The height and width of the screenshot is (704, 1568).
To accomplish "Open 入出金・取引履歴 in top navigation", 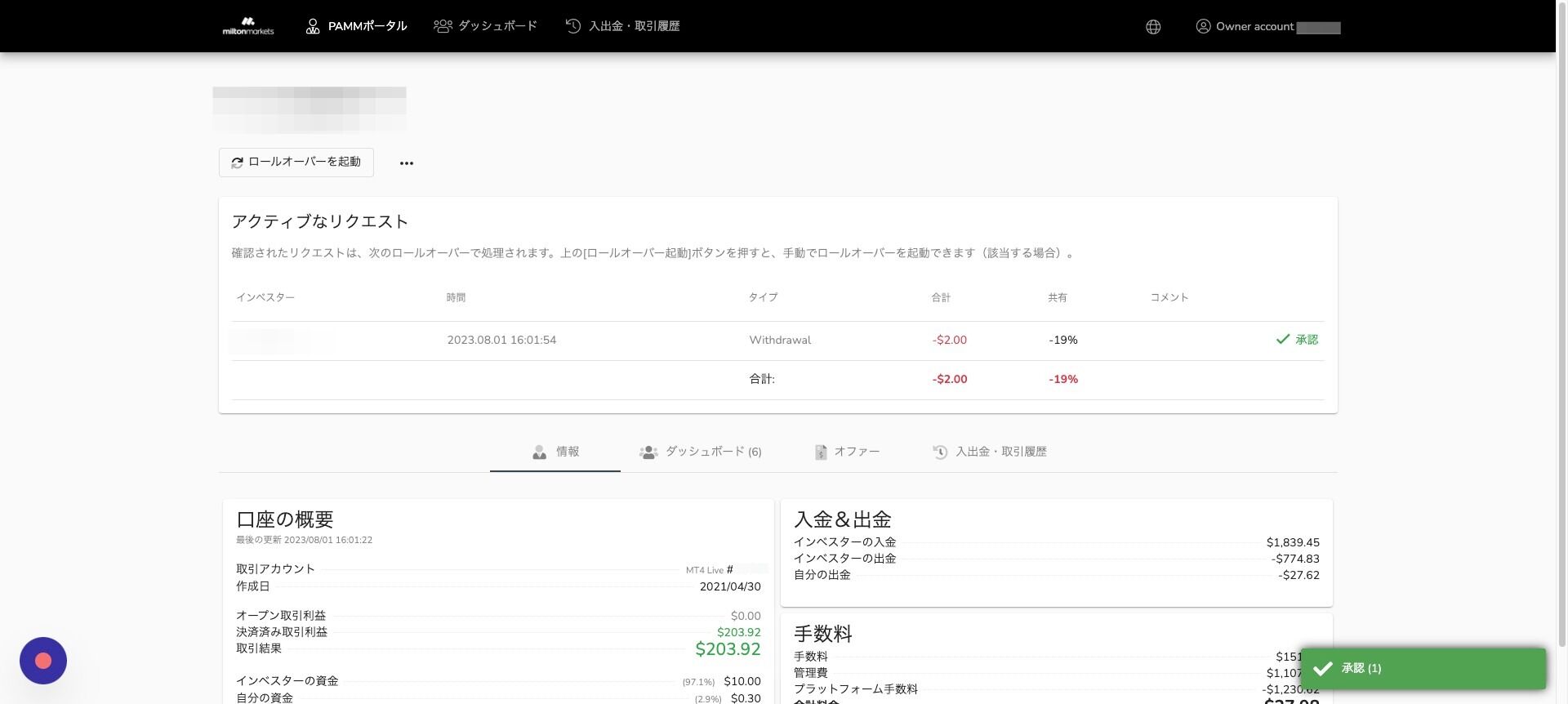I will pyautogui.click(x=622, y=26).
